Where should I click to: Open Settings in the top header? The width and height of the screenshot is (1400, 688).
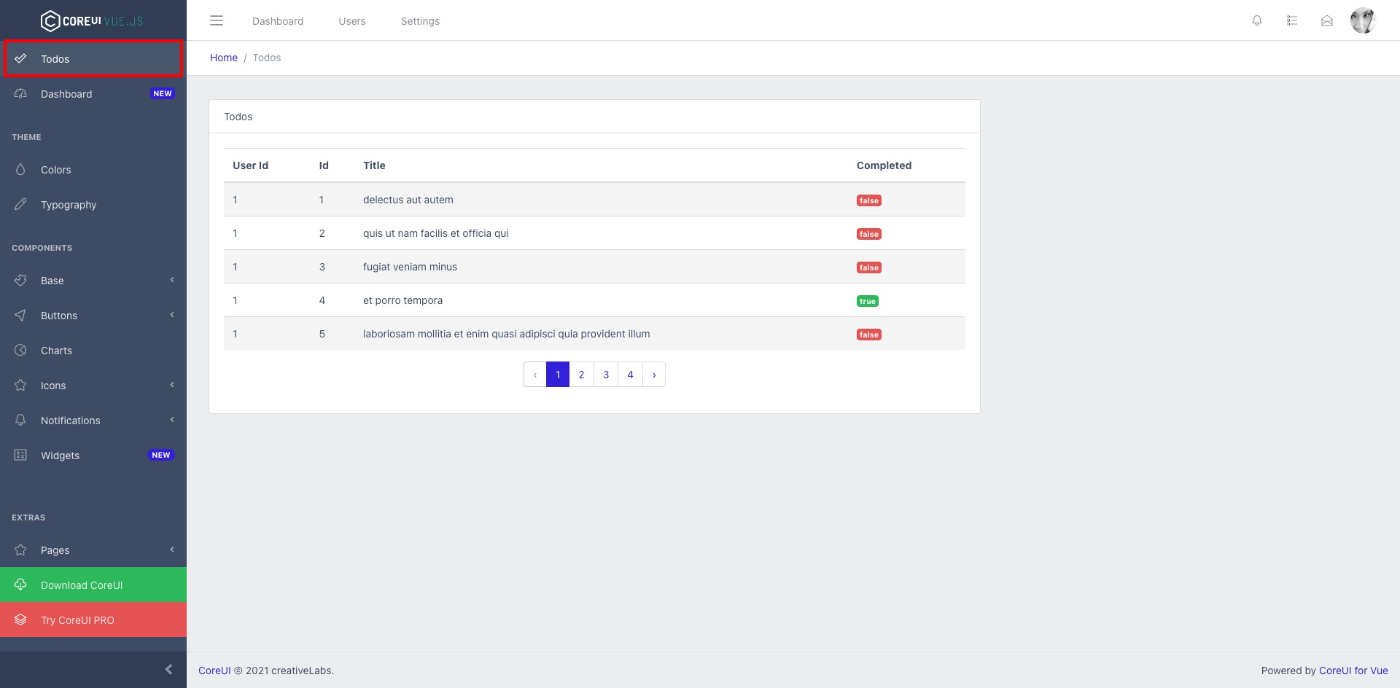(x=420, y=21)
